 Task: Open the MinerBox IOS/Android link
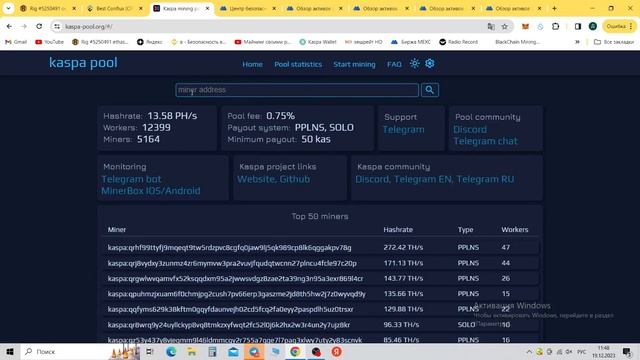[151, 191]
